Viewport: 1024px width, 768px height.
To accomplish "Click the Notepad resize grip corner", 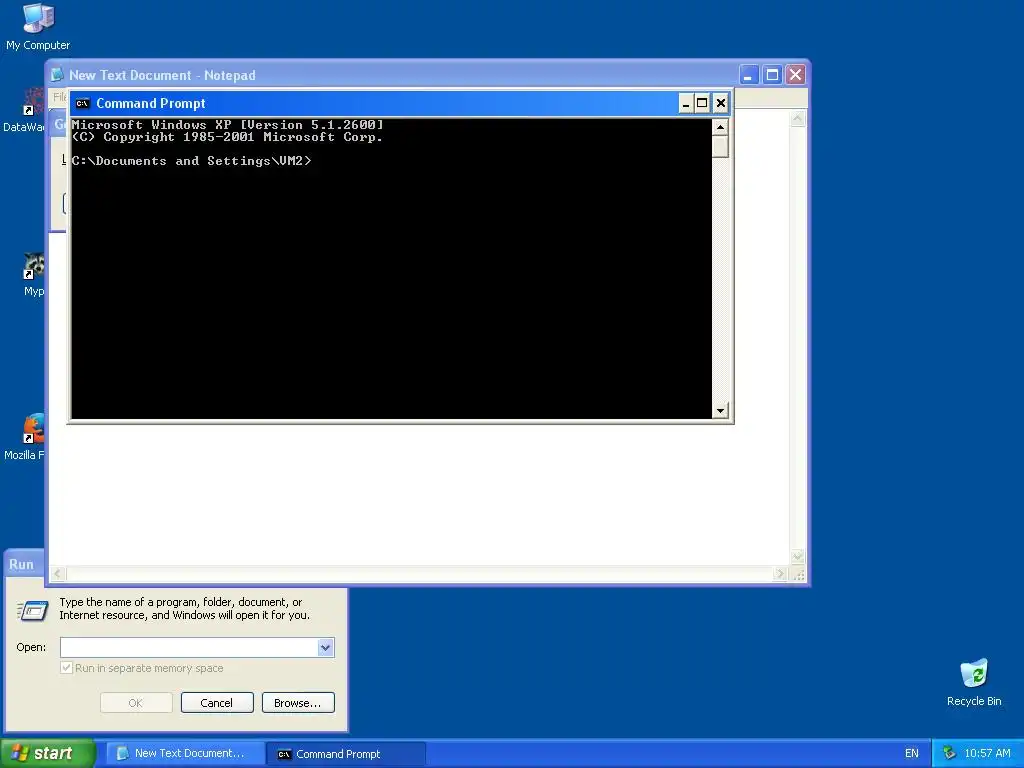I will [x=798, y=575].
